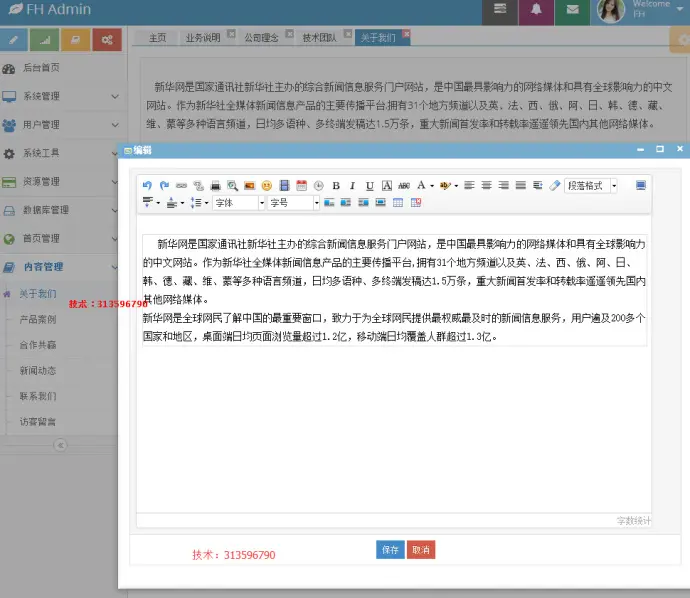Align text left
Viewport: 690px width, 598px height.
469,185
